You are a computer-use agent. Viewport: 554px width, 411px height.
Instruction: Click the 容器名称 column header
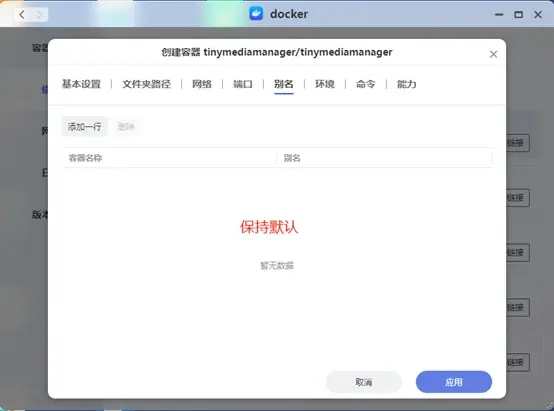pyautogui.click(x=170, y=158)
